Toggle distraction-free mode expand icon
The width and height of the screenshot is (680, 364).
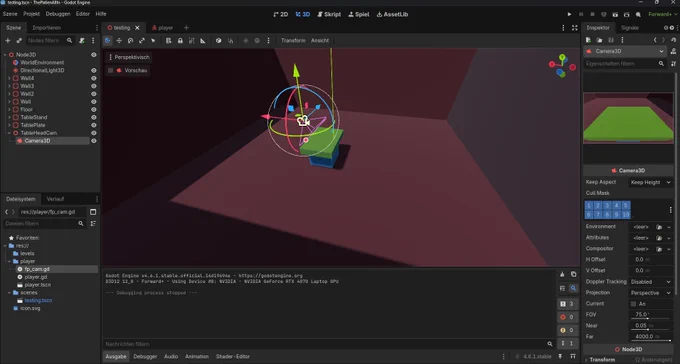tap(575, 28)
